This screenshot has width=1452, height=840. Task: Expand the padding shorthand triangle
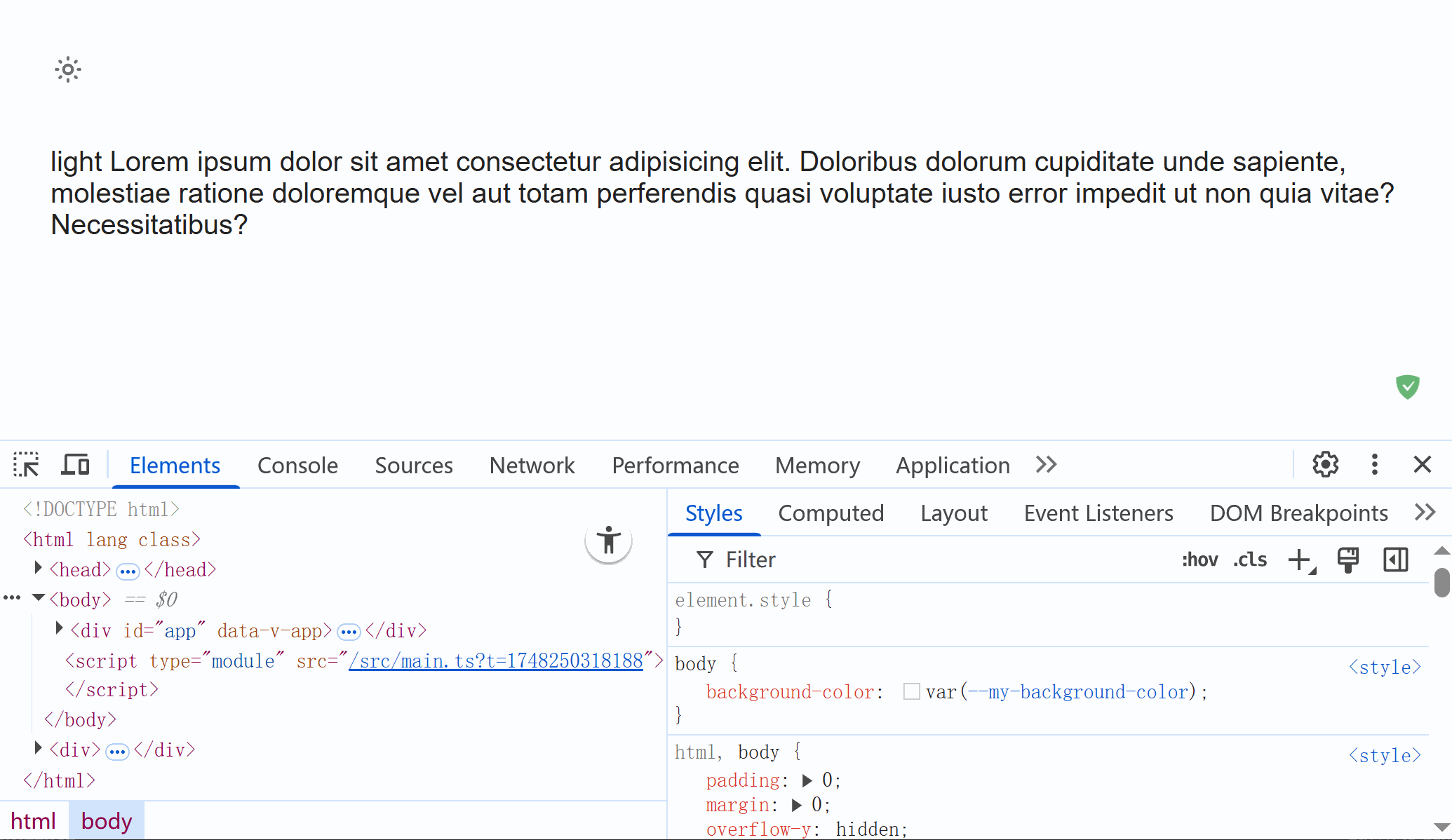(x=807, y=780)
